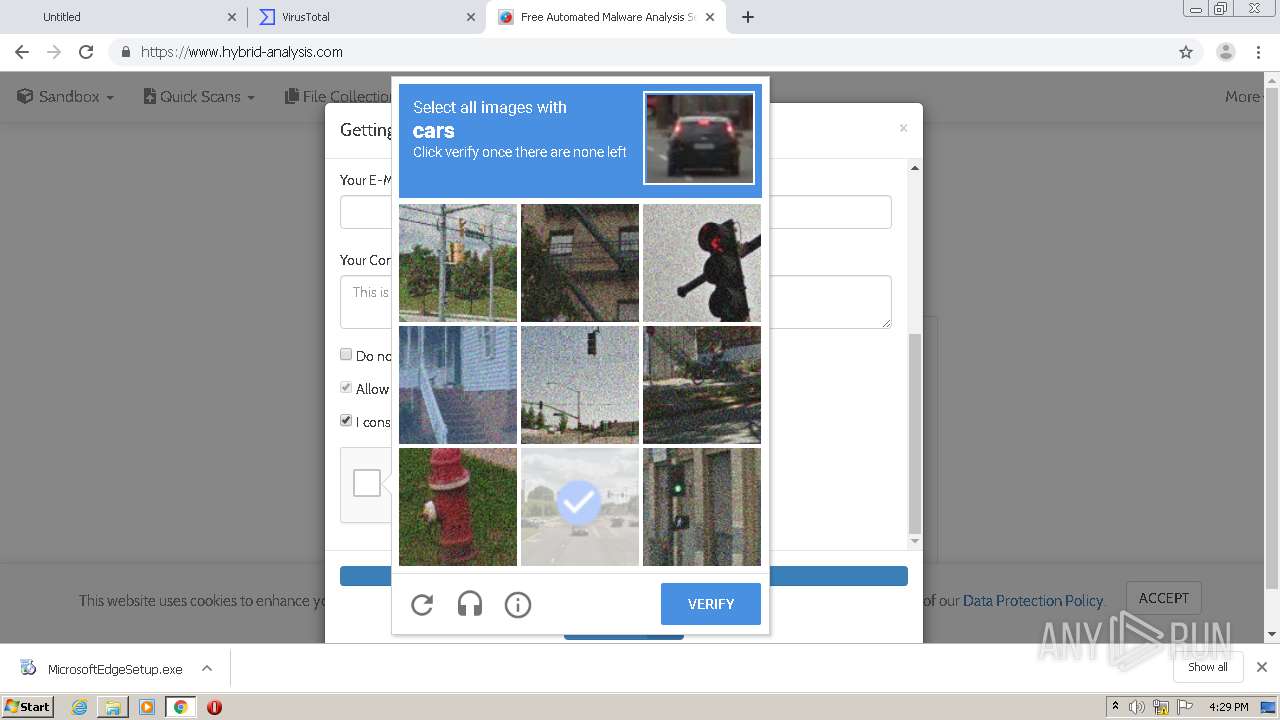This screenshot has width=1280, height=720.
Task: Dismiss the Getting dialog with its ×
Action: point(903,128)
